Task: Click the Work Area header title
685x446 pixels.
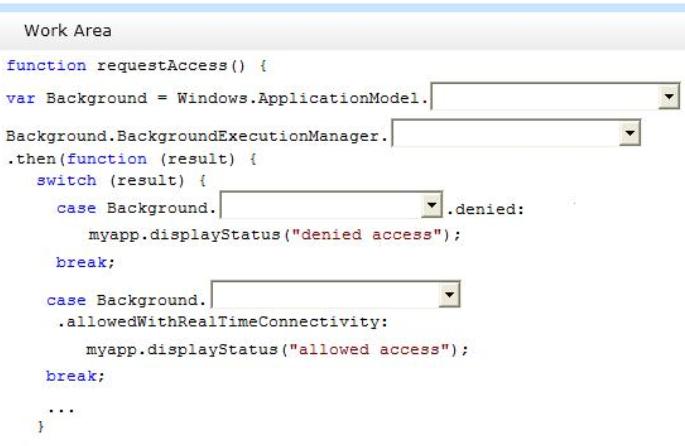Action: tap(68, 31)
